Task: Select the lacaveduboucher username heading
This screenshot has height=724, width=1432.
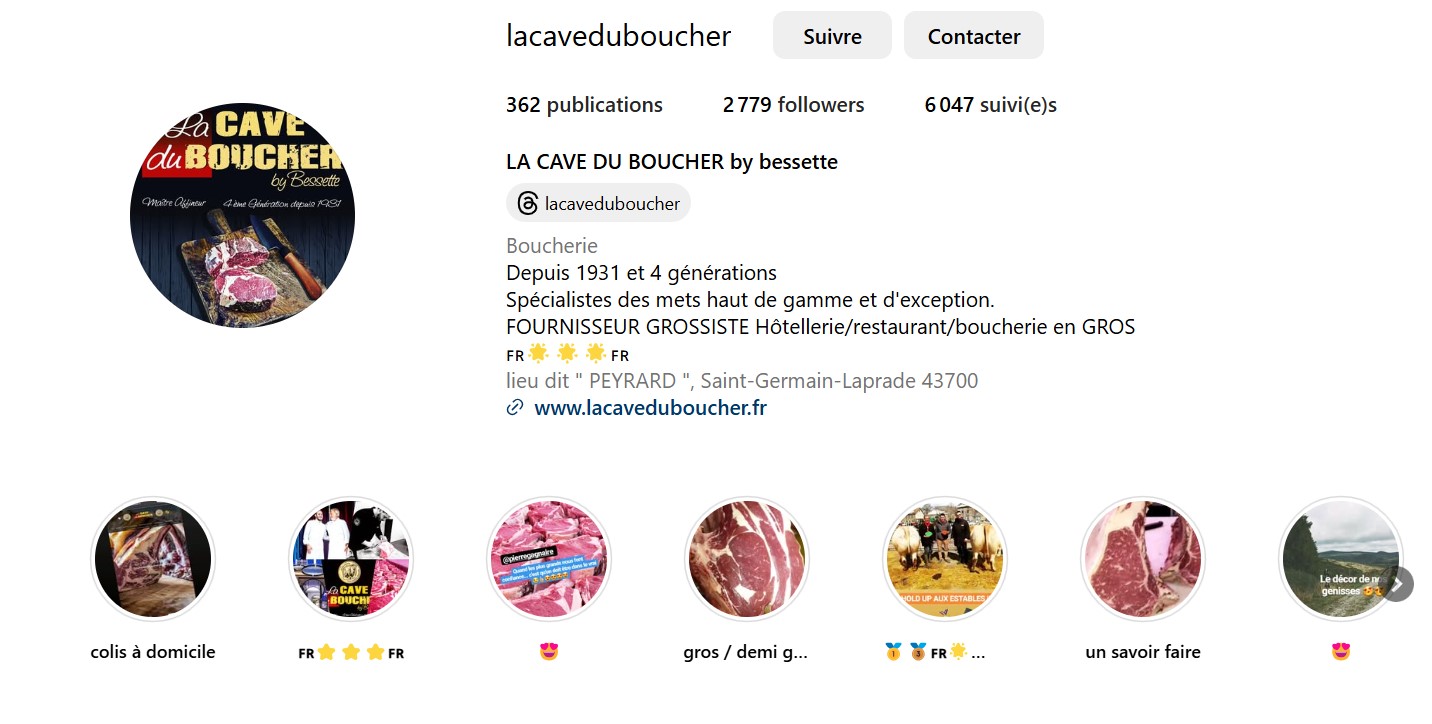Action: click(x=619, y=36)
